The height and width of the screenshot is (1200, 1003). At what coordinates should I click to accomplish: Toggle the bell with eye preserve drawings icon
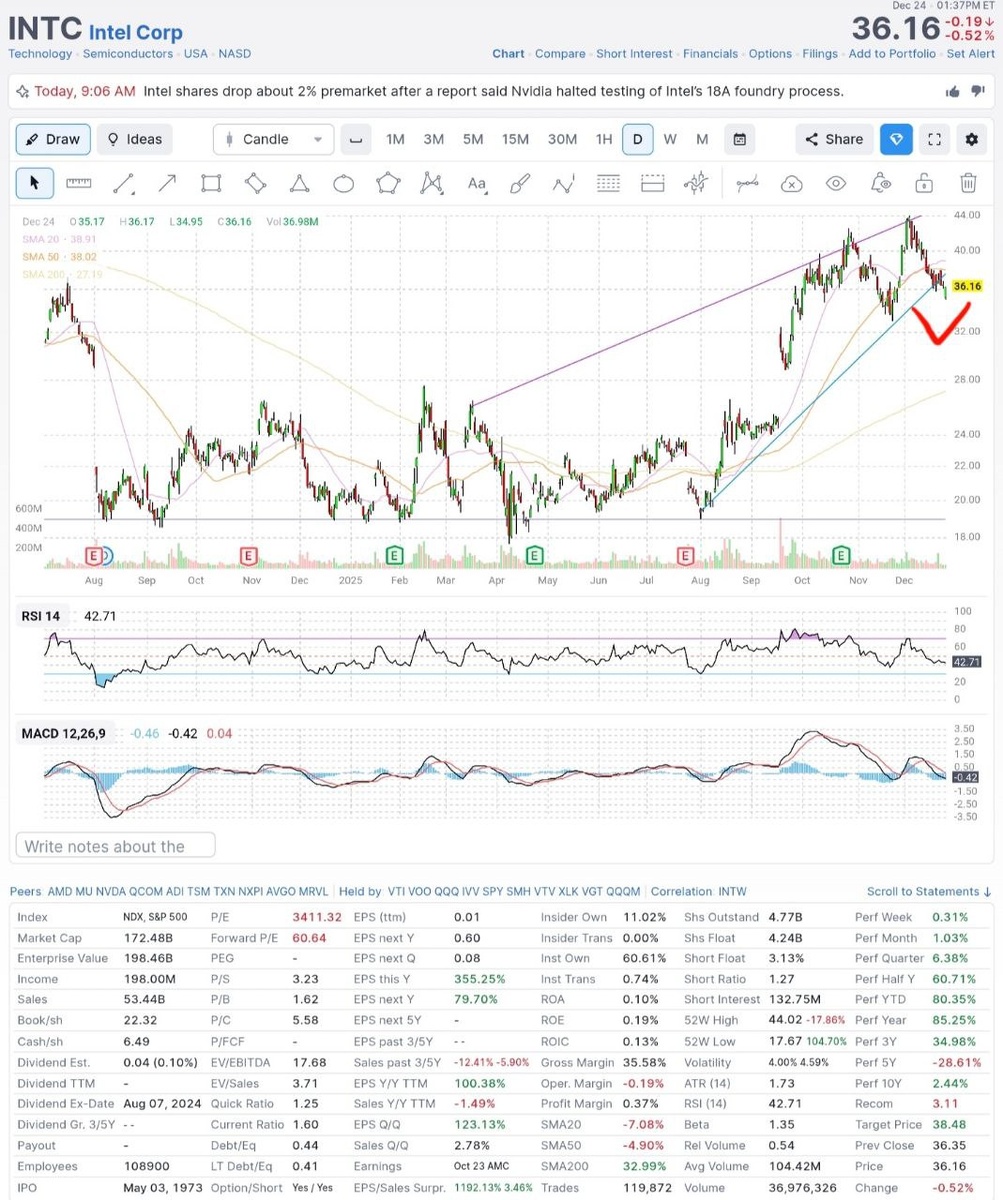click(880, 183)
